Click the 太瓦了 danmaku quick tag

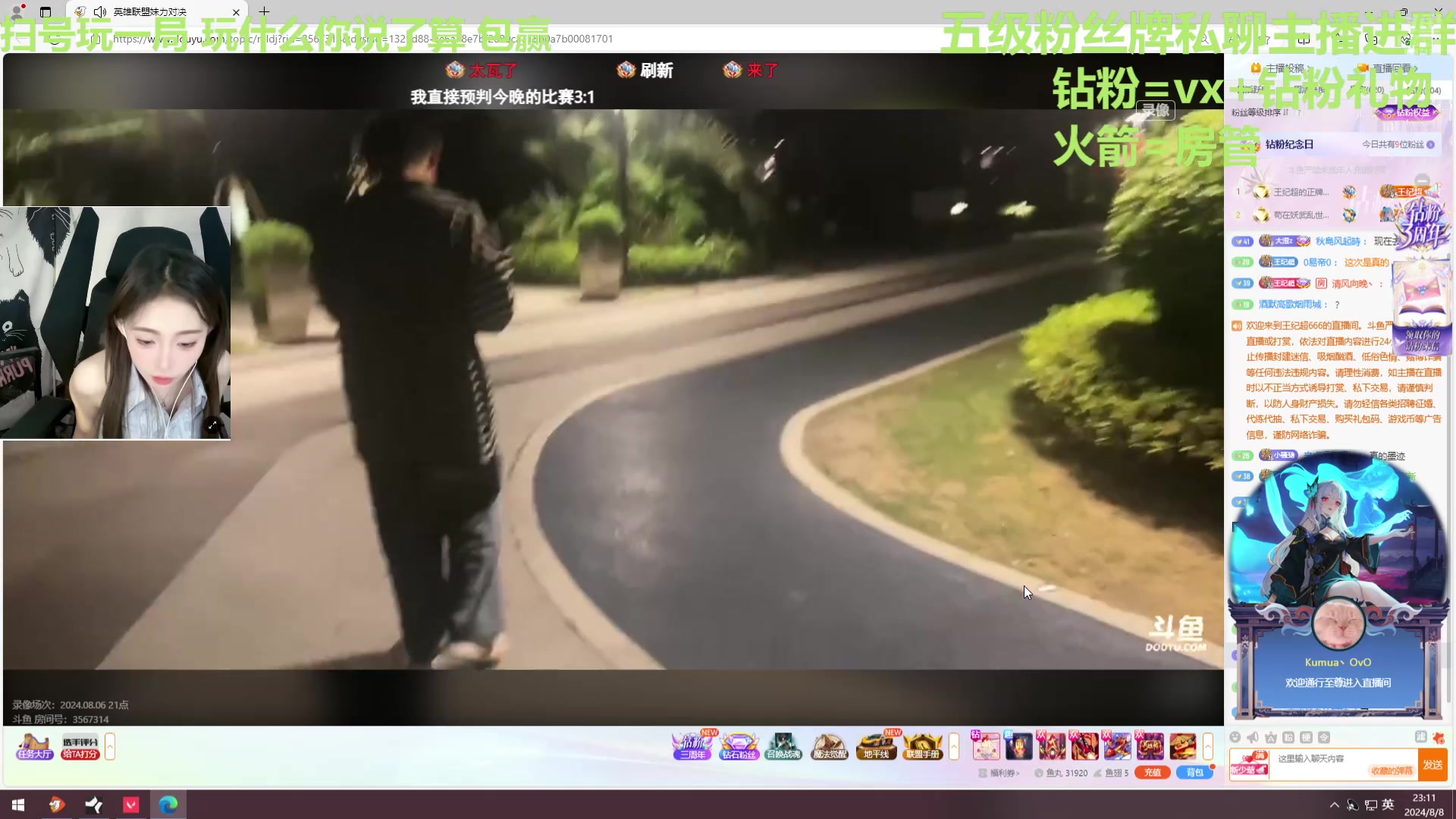(482, 70)
